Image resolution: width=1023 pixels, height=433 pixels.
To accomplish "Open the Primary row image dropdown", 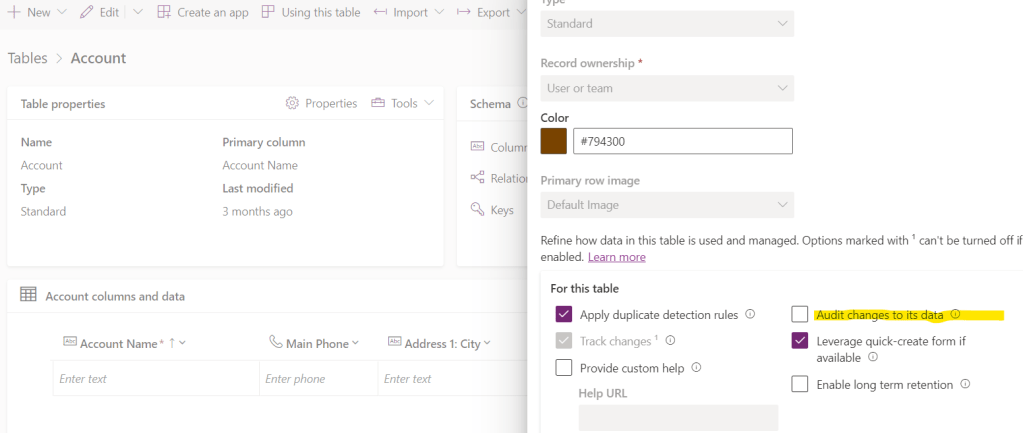I will click(667, 205).
